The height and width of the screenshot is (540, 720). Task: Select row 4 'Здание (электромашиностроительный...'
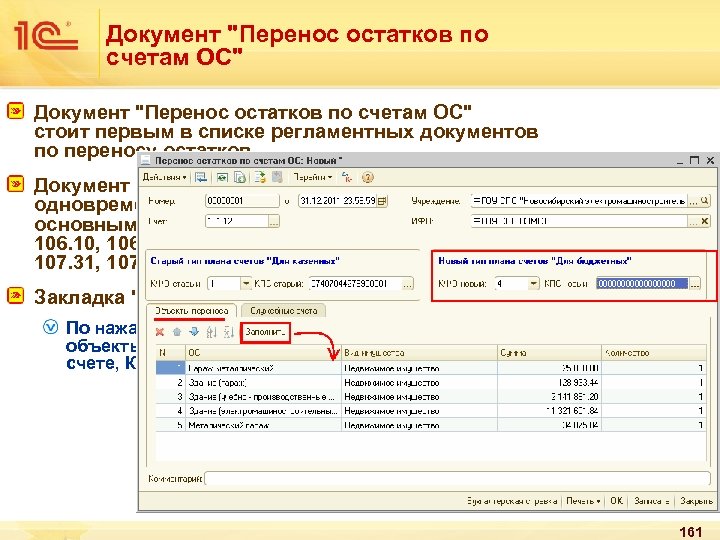[x=430, y=411]
